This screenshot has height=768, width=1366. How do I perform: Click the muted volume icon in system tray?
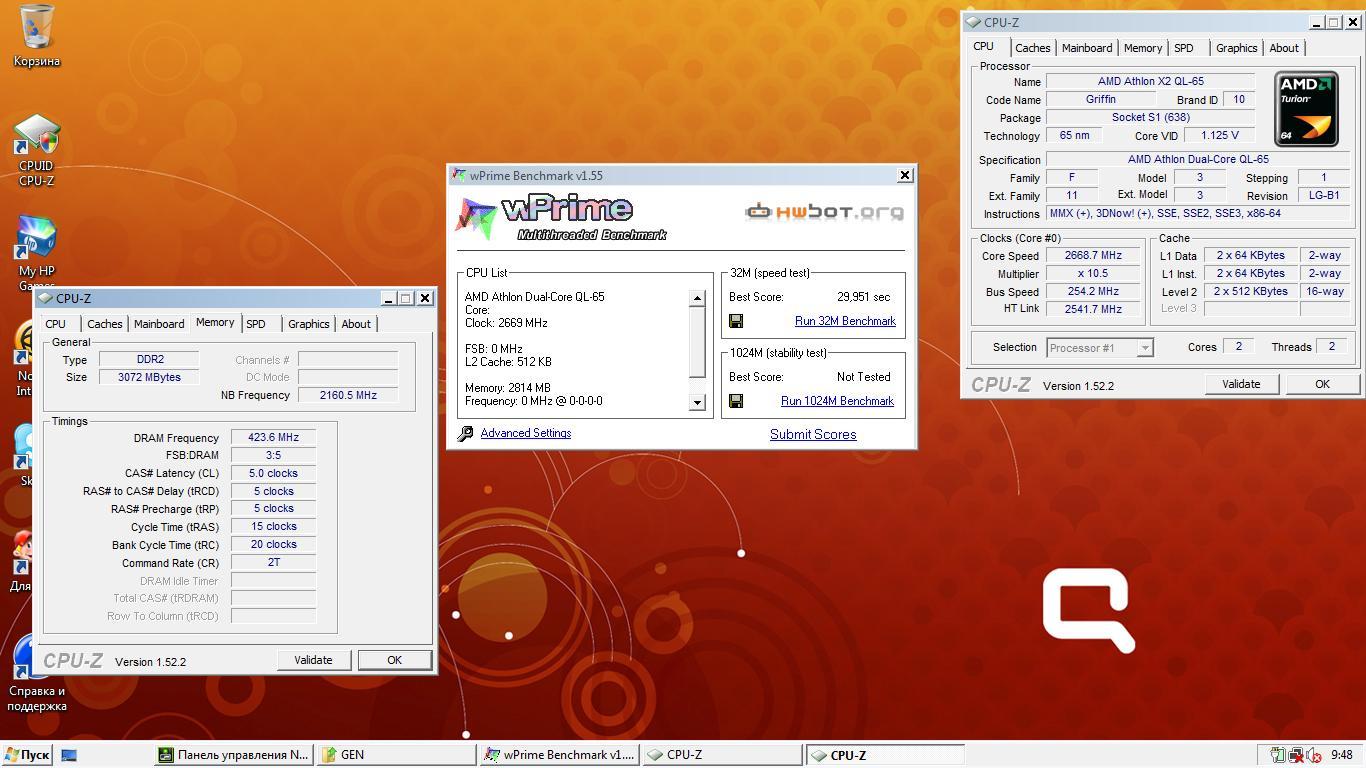(x=1313, y=755)
